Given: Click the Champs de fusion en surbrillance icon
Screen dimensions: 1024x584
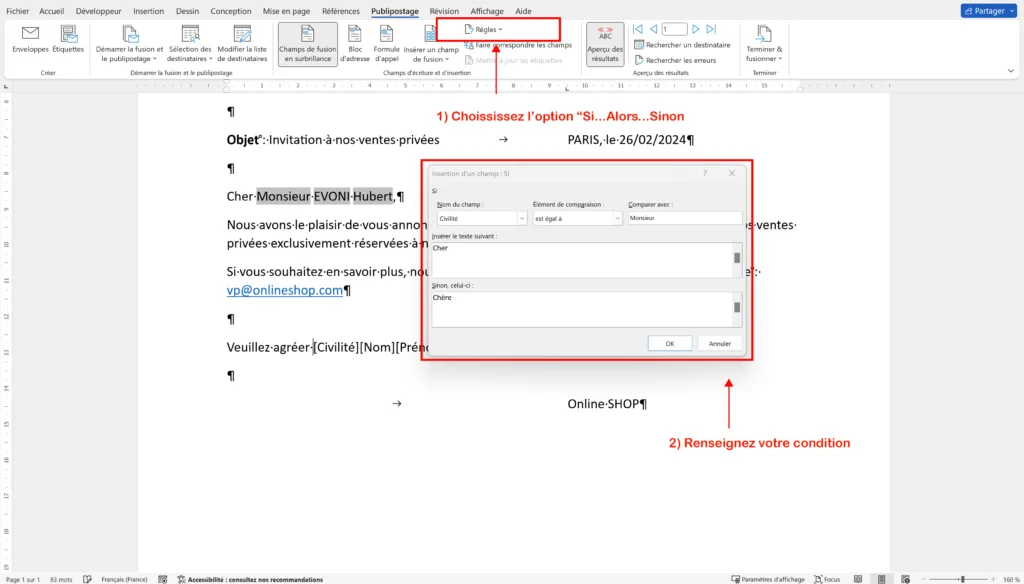Looking at the screenshot, I should (x=308, y=44).
